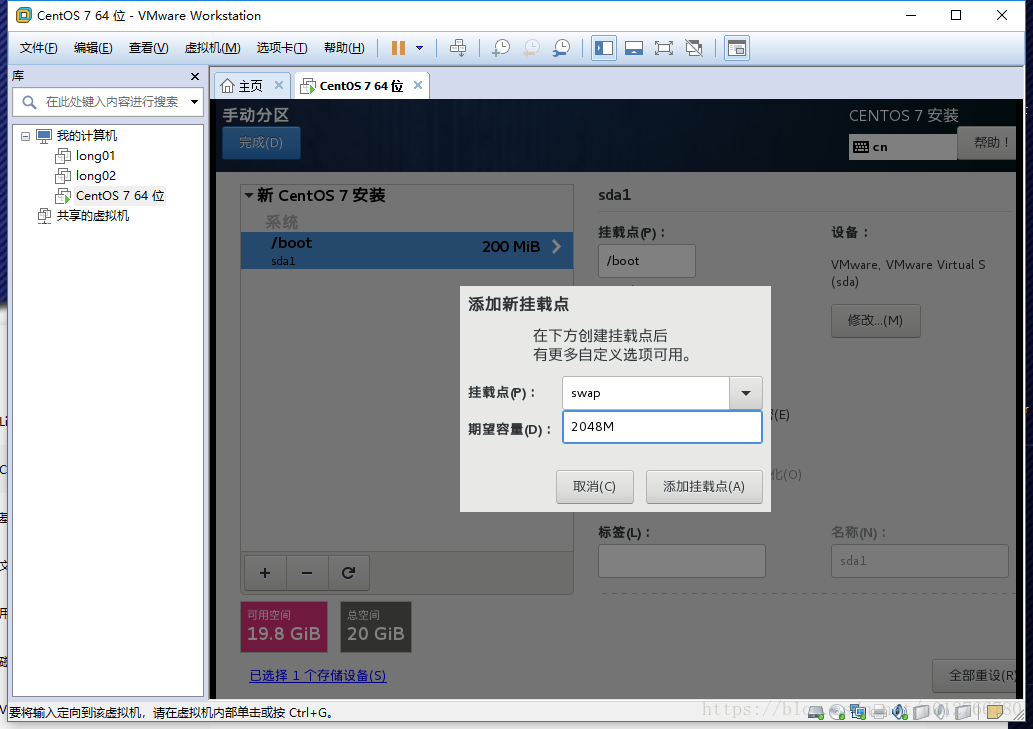This screenshot has height=729, width=1033.
Task: Select 共享的虚拟机 in the library
Action: coord(92,215)
